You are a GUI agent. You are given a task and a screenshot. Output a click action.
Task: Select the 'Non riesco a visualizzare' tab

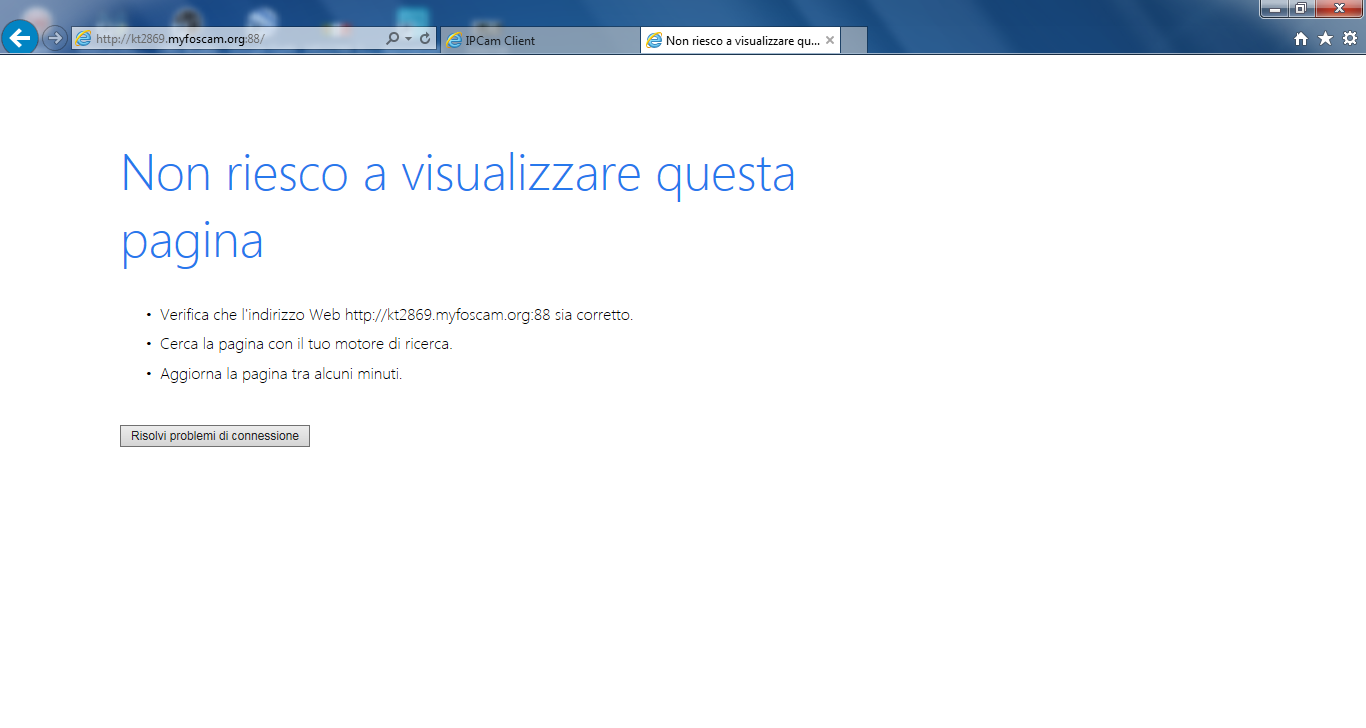(x=740, y=40)
